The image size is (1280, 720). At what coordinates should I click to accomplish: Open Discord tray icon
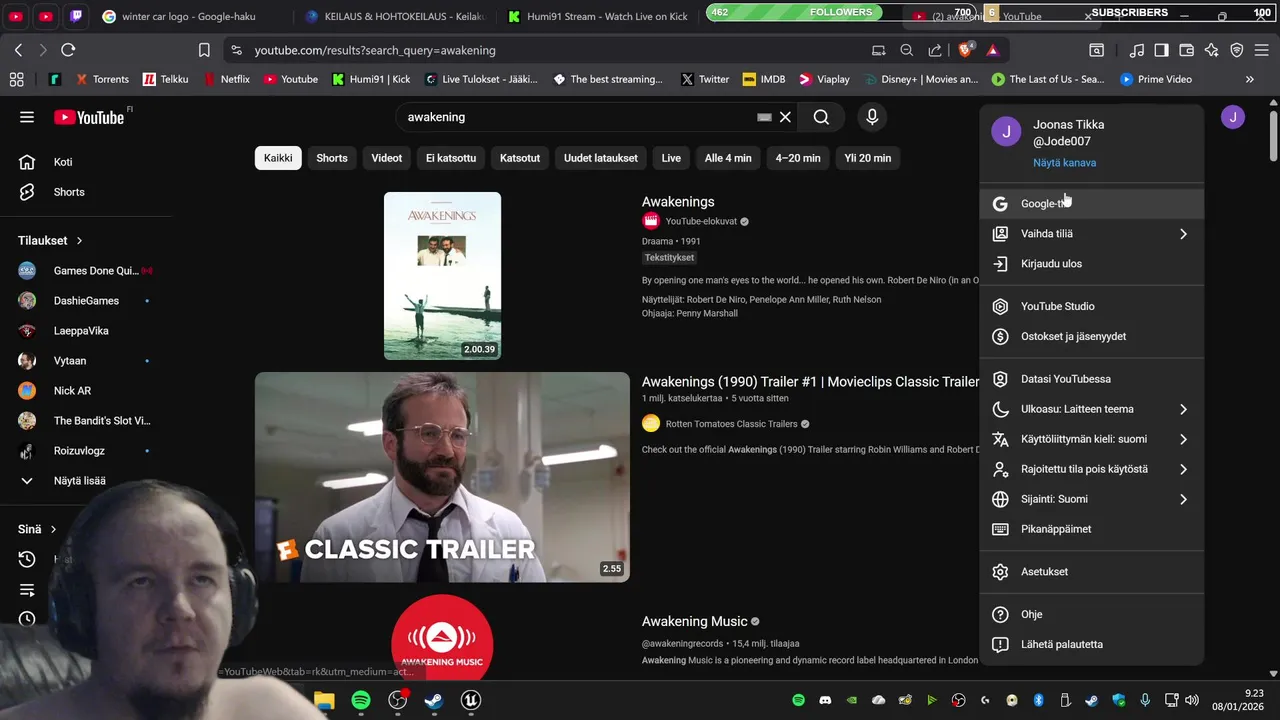[x=825, y=700]
